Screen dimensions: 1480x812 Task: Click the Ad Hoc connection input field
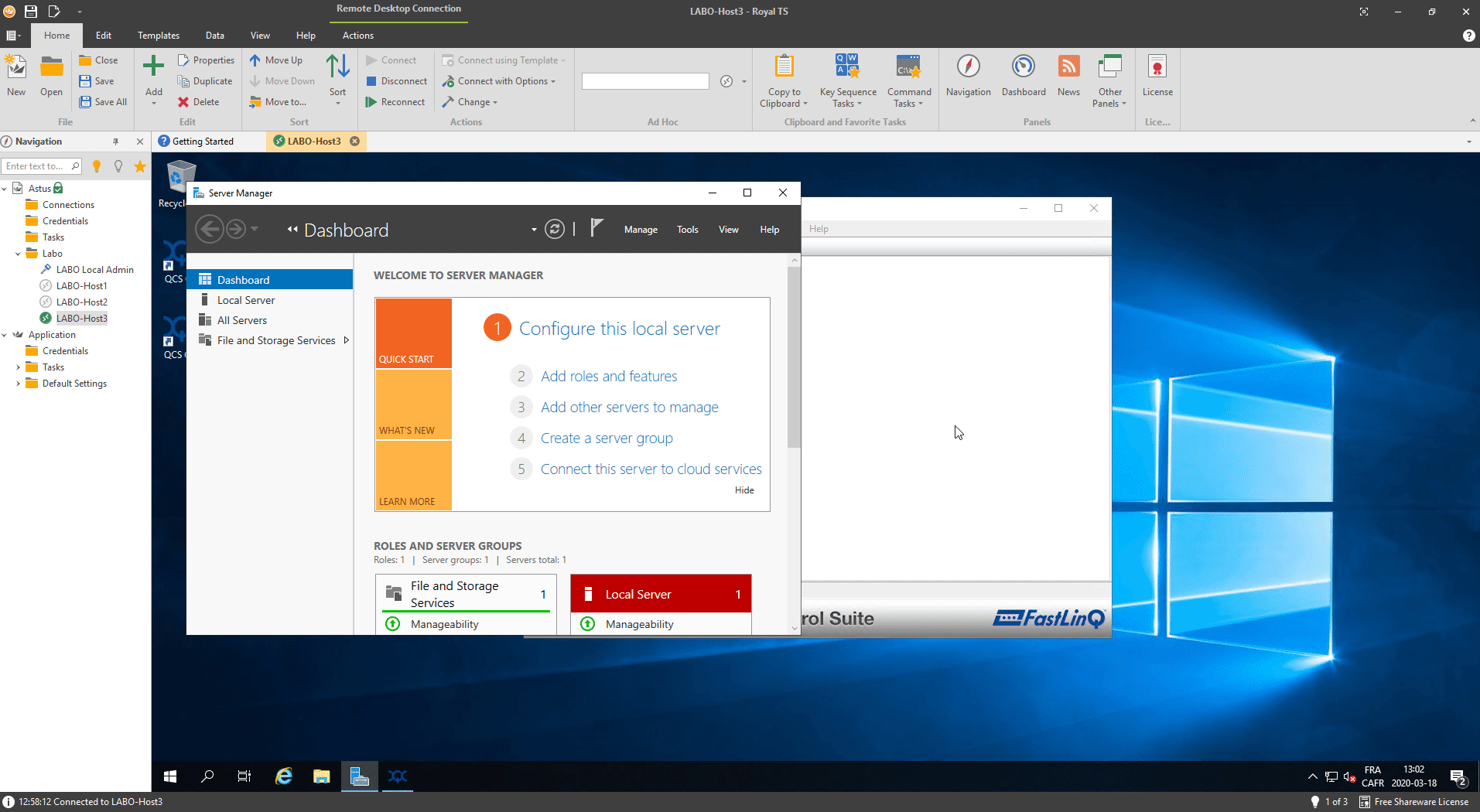pyautogui.click(x=644, y=81)
